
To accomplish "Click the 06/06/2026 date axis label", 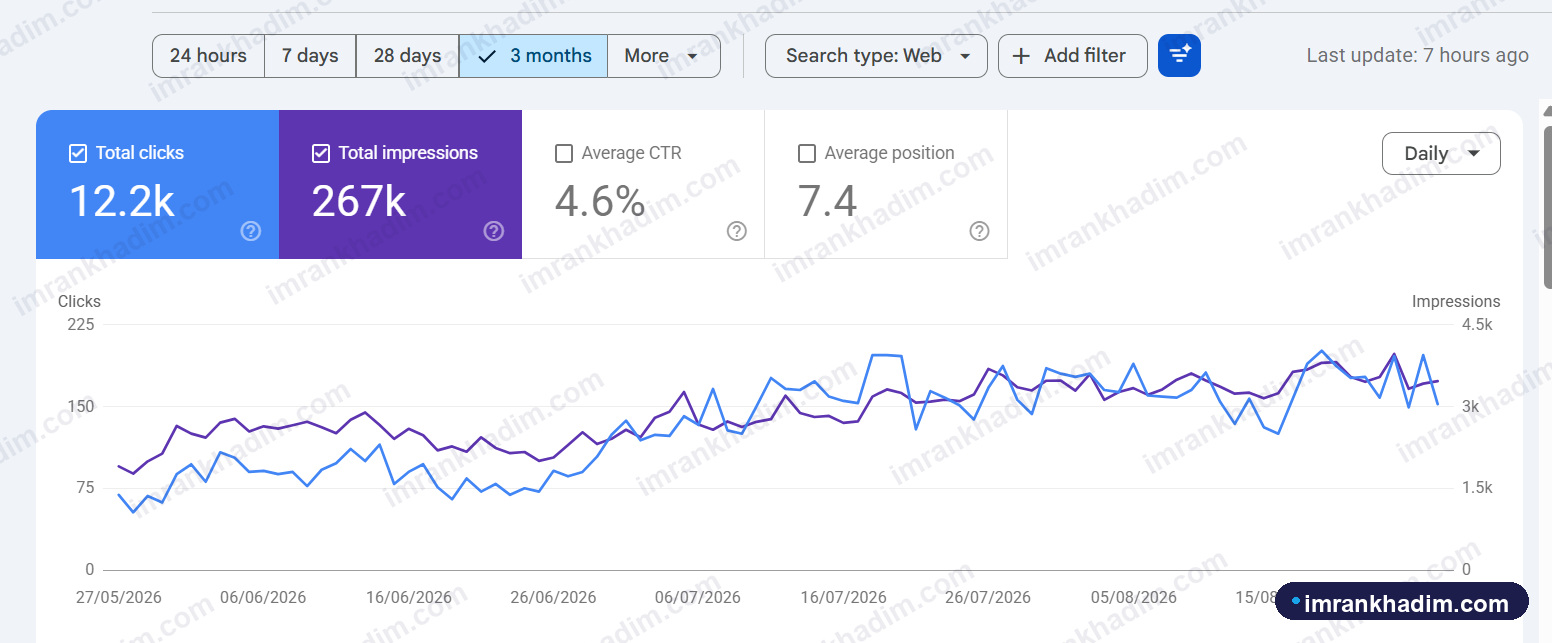I will click(263, 597).
